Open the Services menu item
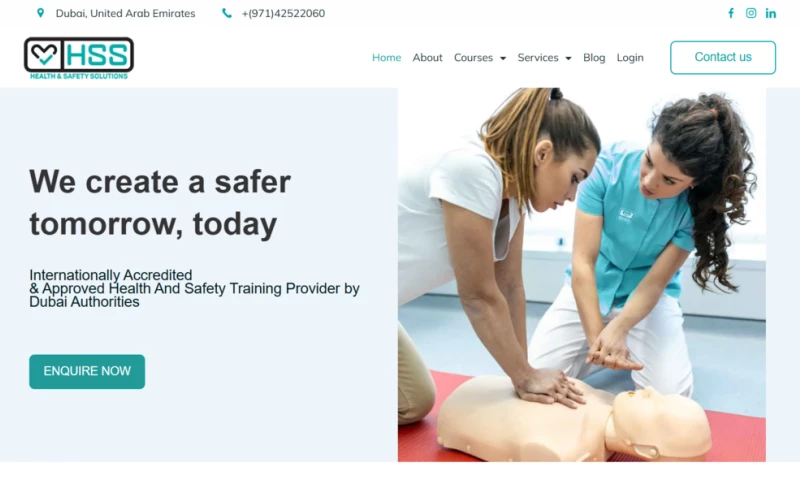 click(x=538, y=58)
